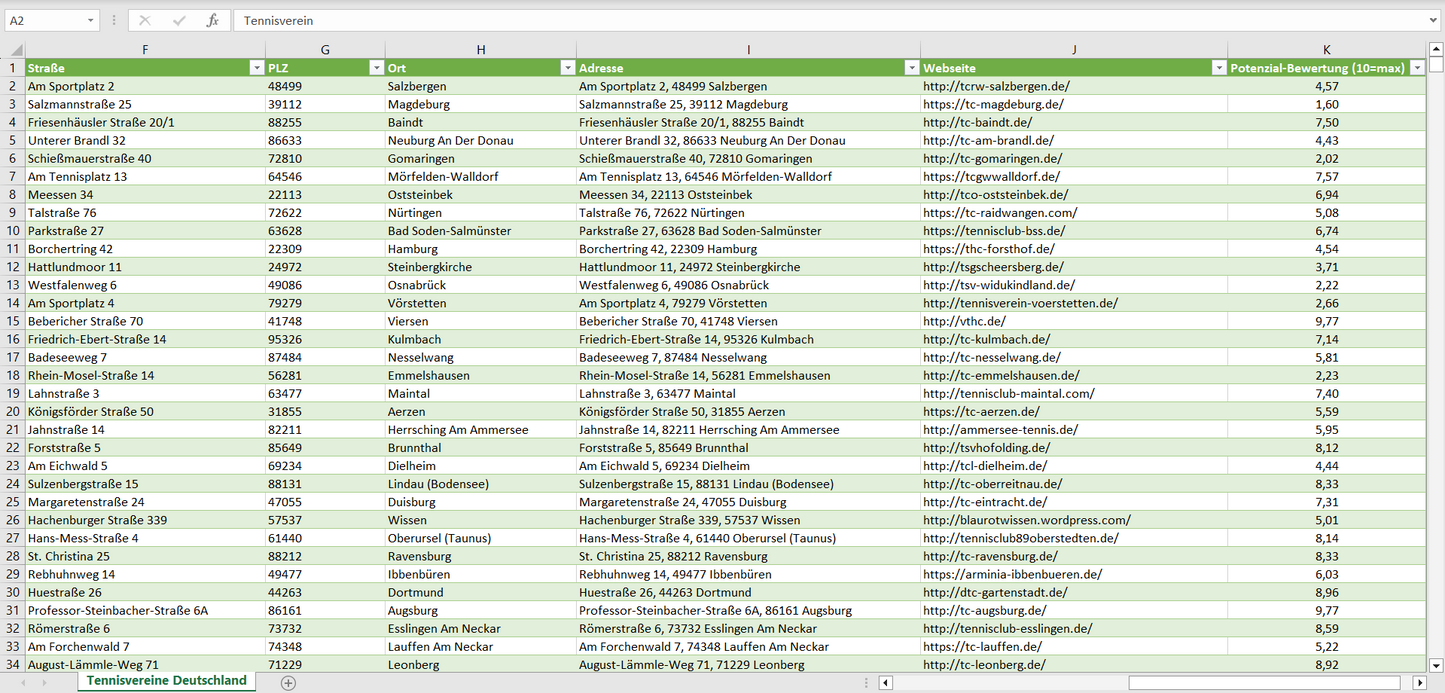The image size is (1445, 693).
Task: Click the Insert Function fx icon
Action: tap(212, 20)
